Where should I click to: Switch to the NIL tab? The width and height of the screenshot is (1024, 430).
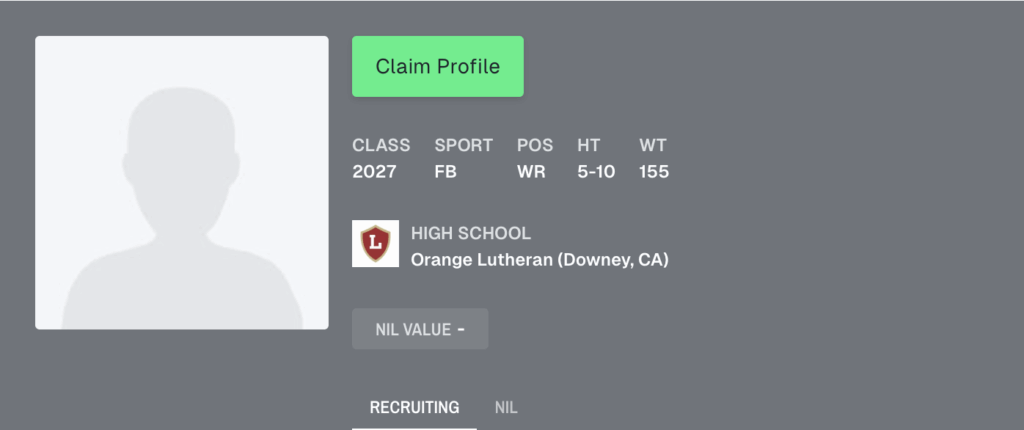506,408
